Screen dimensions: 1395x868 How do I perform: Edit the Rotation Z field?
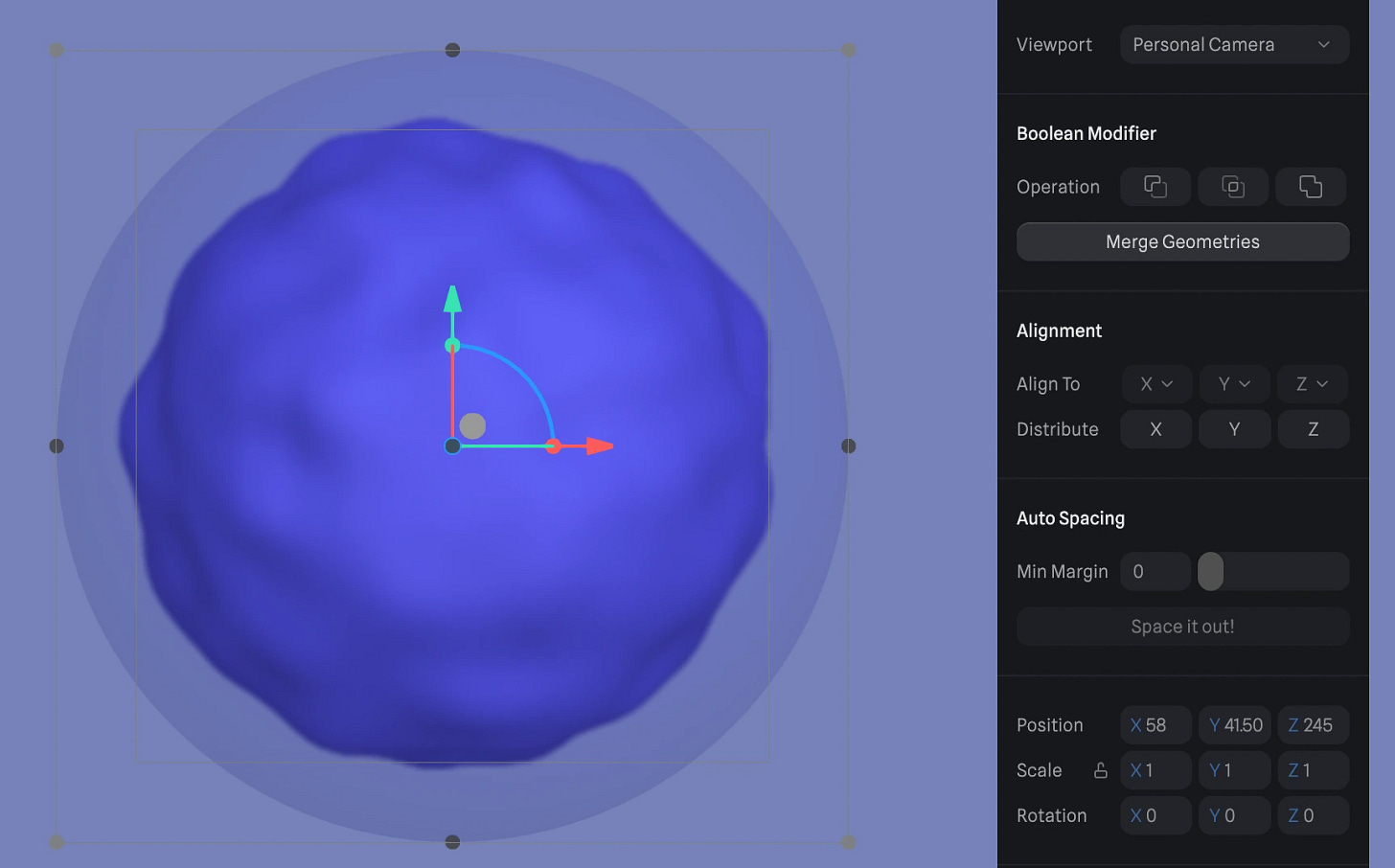tap(1313, 815)
